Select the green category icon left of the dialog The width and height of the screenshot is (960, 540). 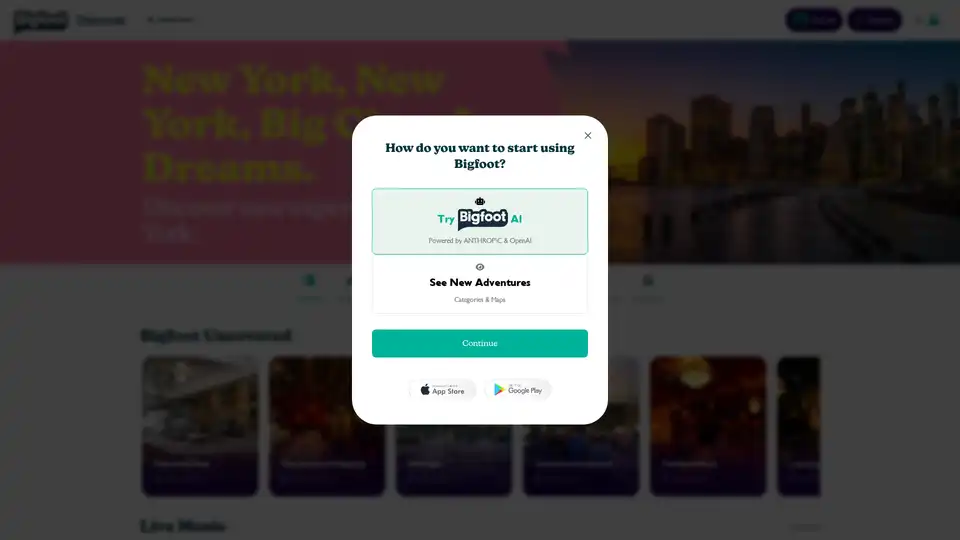pyautogui.click(x=310, y=281)
